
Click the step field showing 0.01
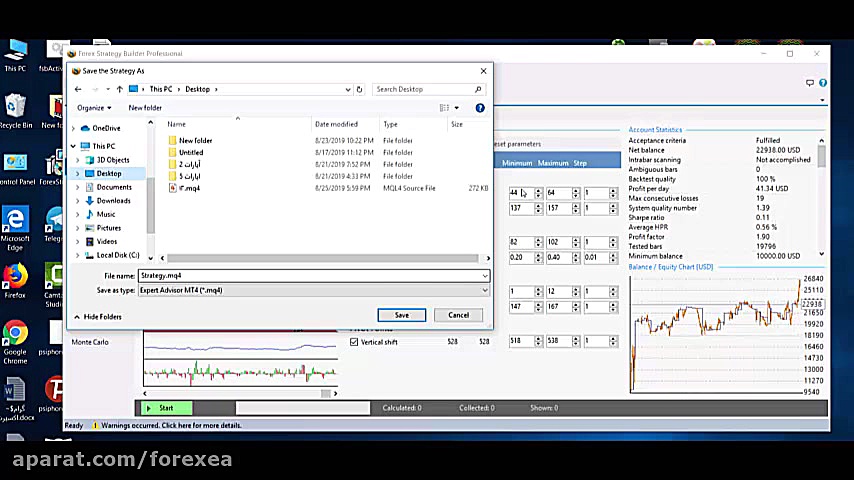[596, 257]
